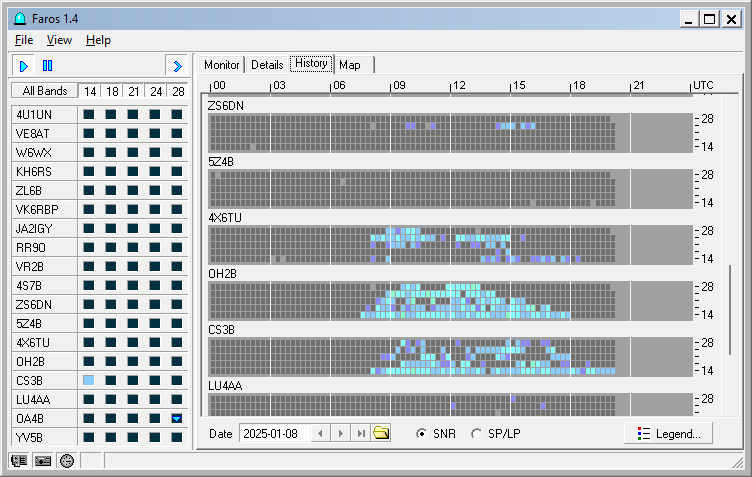
Task: Click the All Bands button
Action: point(45,91)
